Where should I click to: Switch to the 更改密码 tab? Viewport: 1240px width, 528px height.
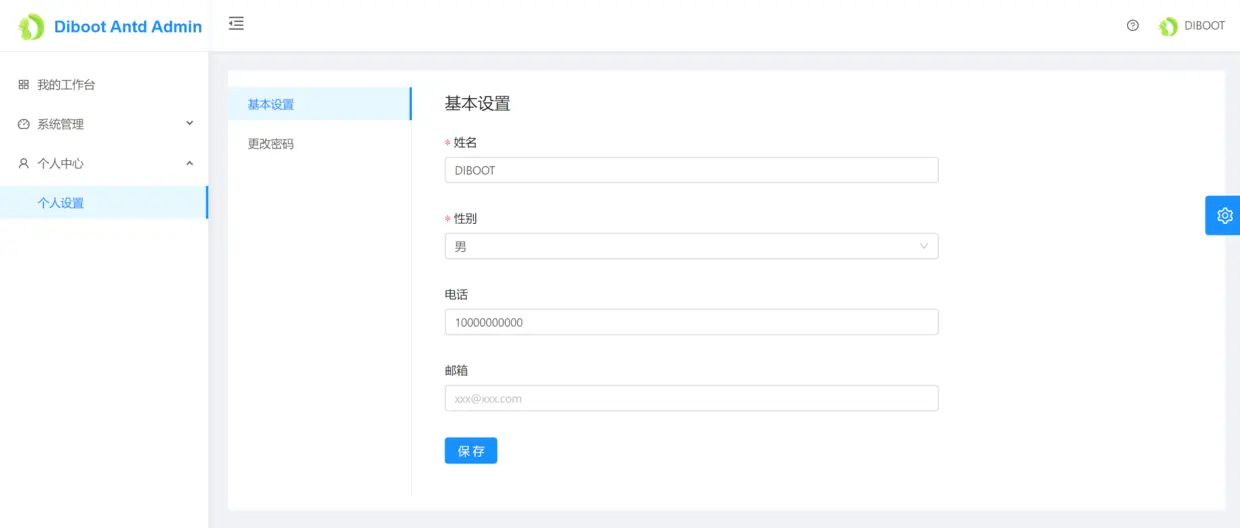click(319, 144)
